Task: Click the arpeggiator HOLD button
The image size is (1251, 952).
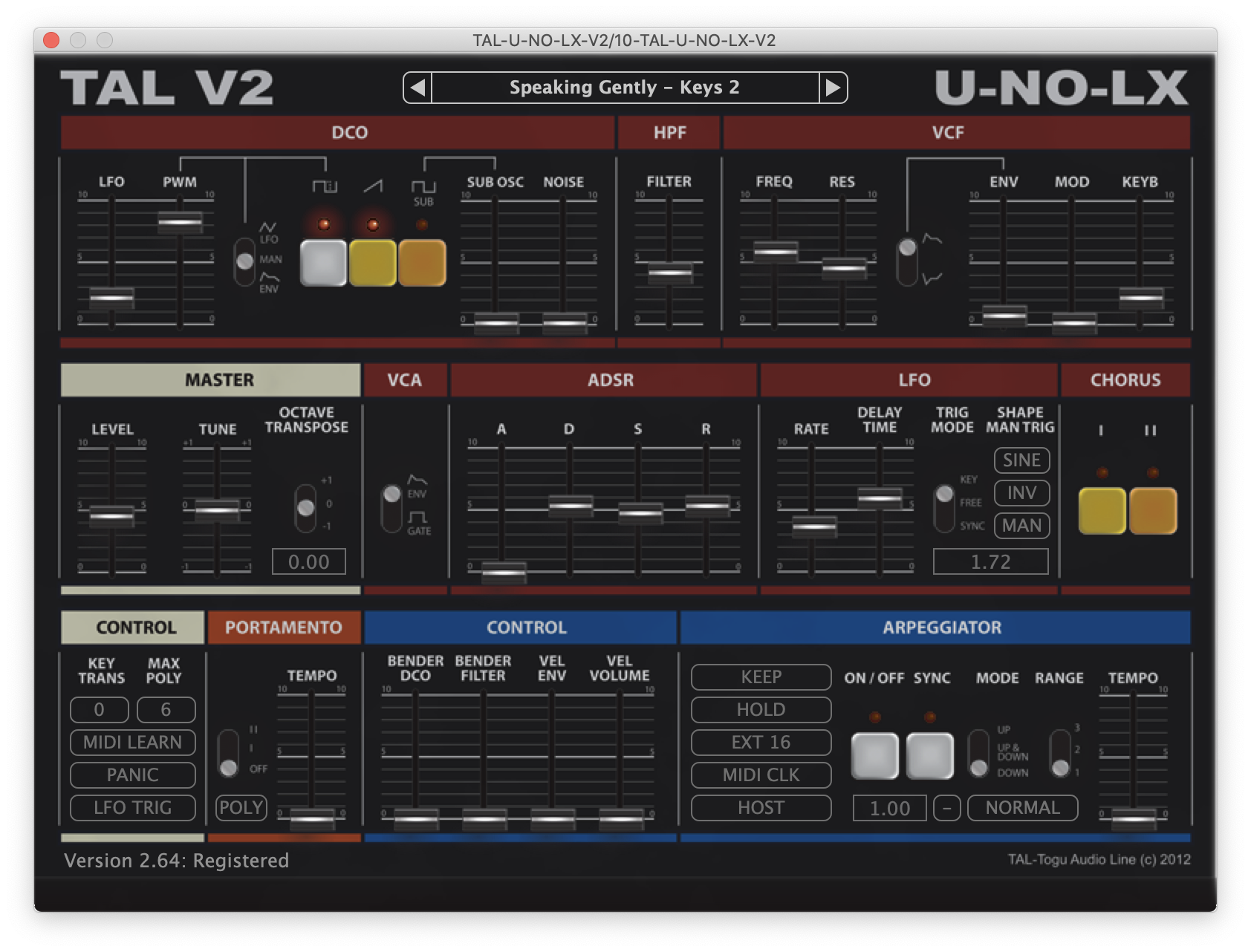Action: pyautogui.click(x=761, y=710)
